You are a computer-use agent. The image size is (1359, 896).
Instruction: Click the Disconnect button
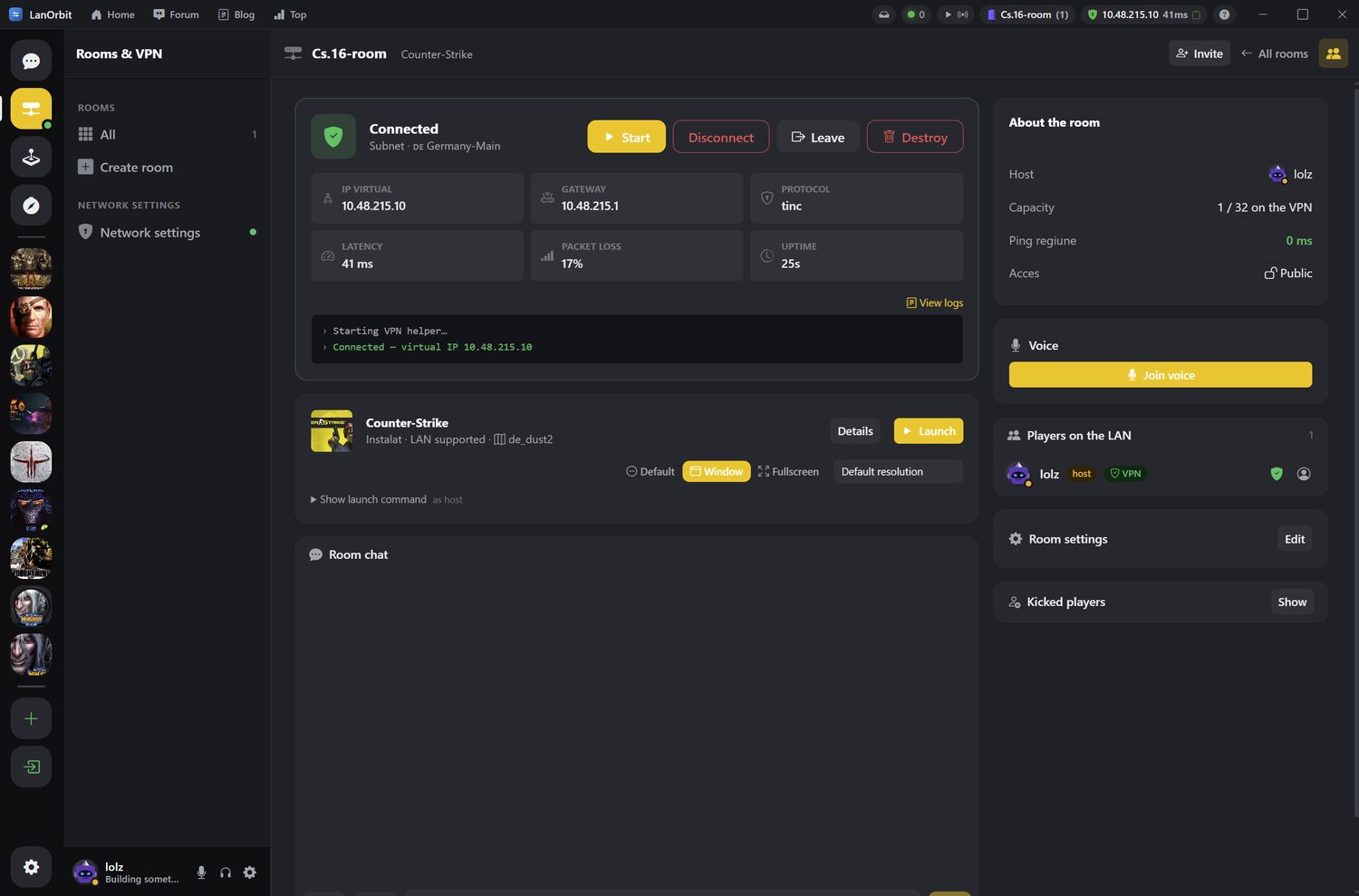tap(721, 137)
